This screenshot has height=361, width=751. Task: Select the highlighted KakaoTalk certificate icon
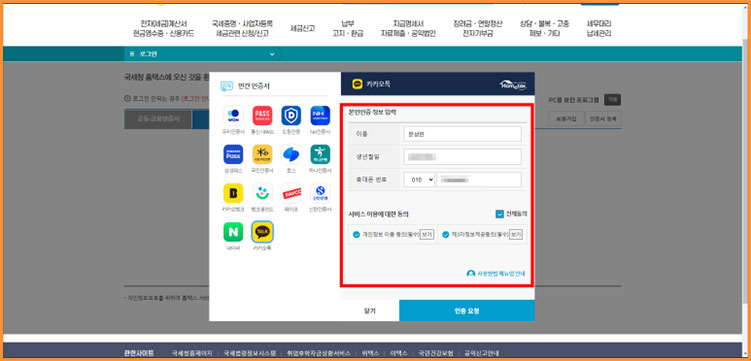point(262,232)
